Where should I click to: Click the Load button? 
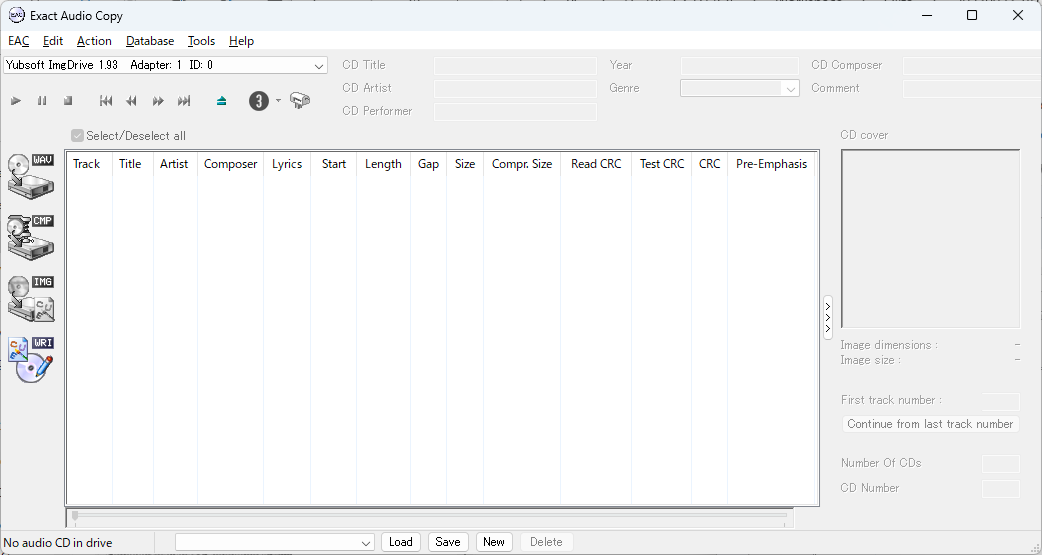point(401,542)
